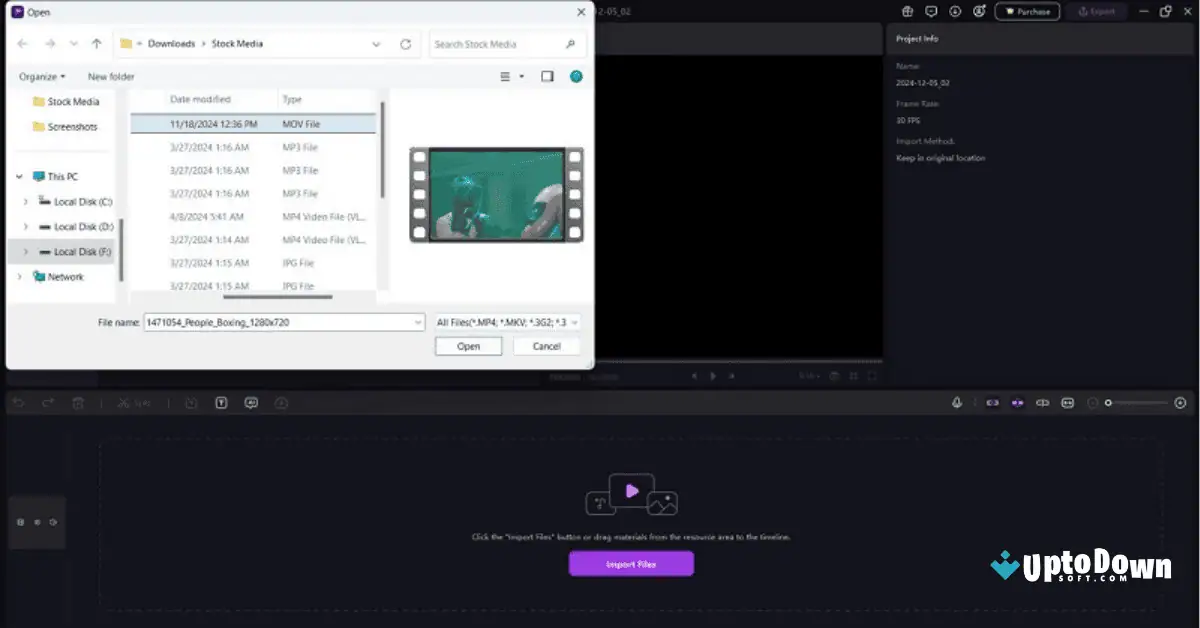The image size is (1200, 628).
Task: Click the voiceover record microphone icon
Action: [x=957, y=403]
